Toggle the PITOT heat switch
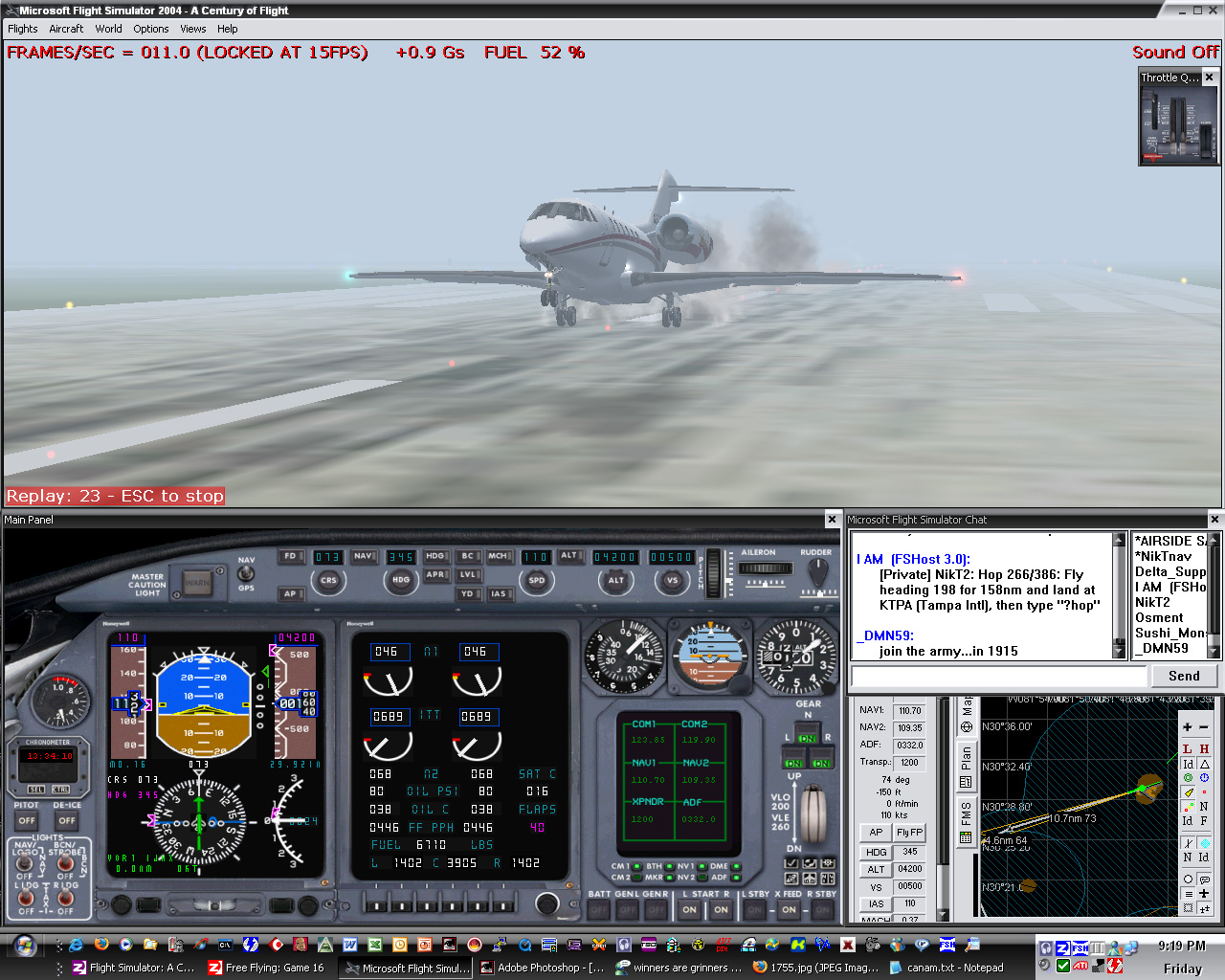The width and height of the screenshot is (1225, 980). [x=27, y=820]
